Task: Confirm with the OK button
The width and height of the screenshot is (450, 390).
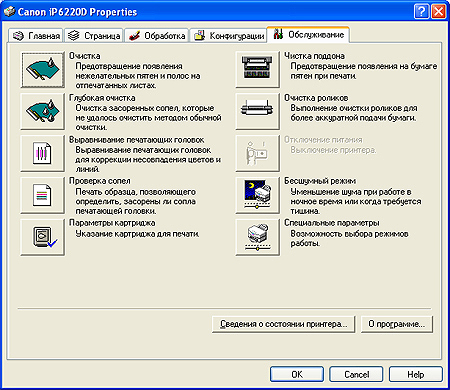Action: (297, 374)
